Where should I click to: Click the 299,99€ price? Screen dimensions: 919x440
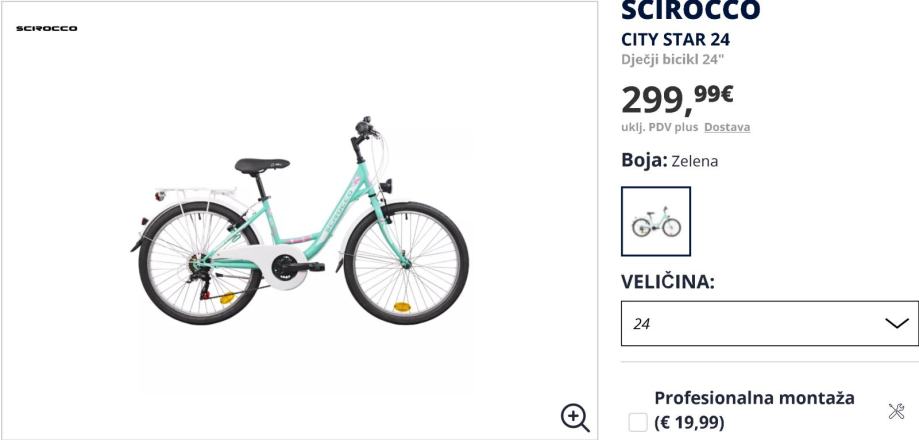coord(678,98)
